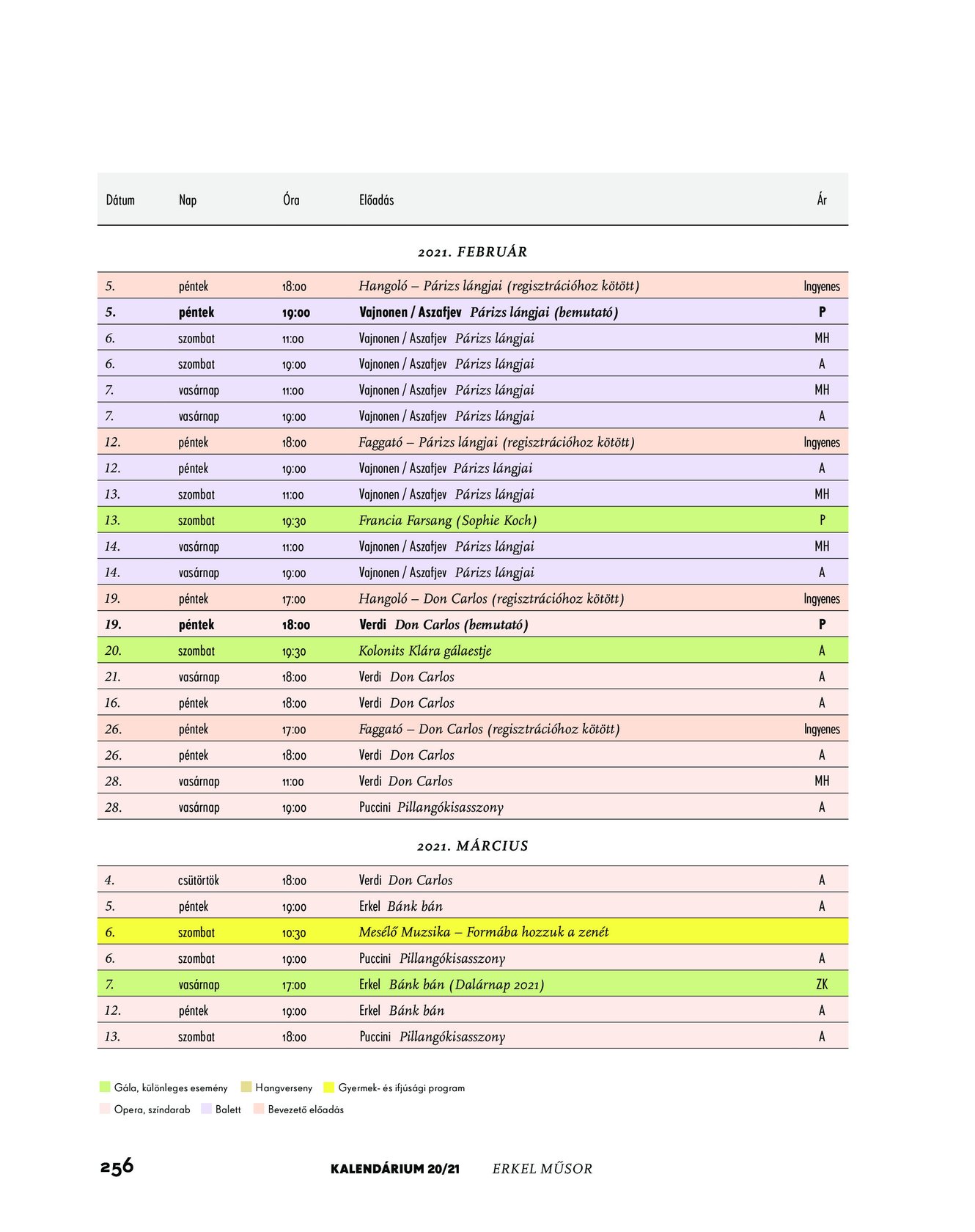975x1232 pixels.
Task: Click the tan Hangverseny legend swatch
Action: tap(246, 1087)
